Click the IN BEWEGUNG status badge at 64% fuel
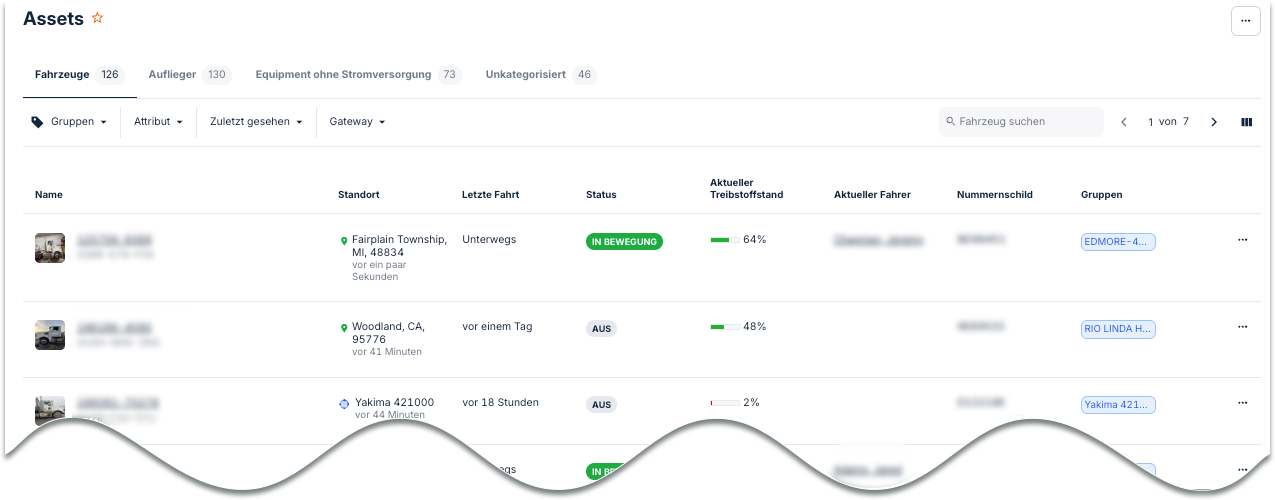The width and height of the screenshot is (1275, 500). (x=624, y=242)
